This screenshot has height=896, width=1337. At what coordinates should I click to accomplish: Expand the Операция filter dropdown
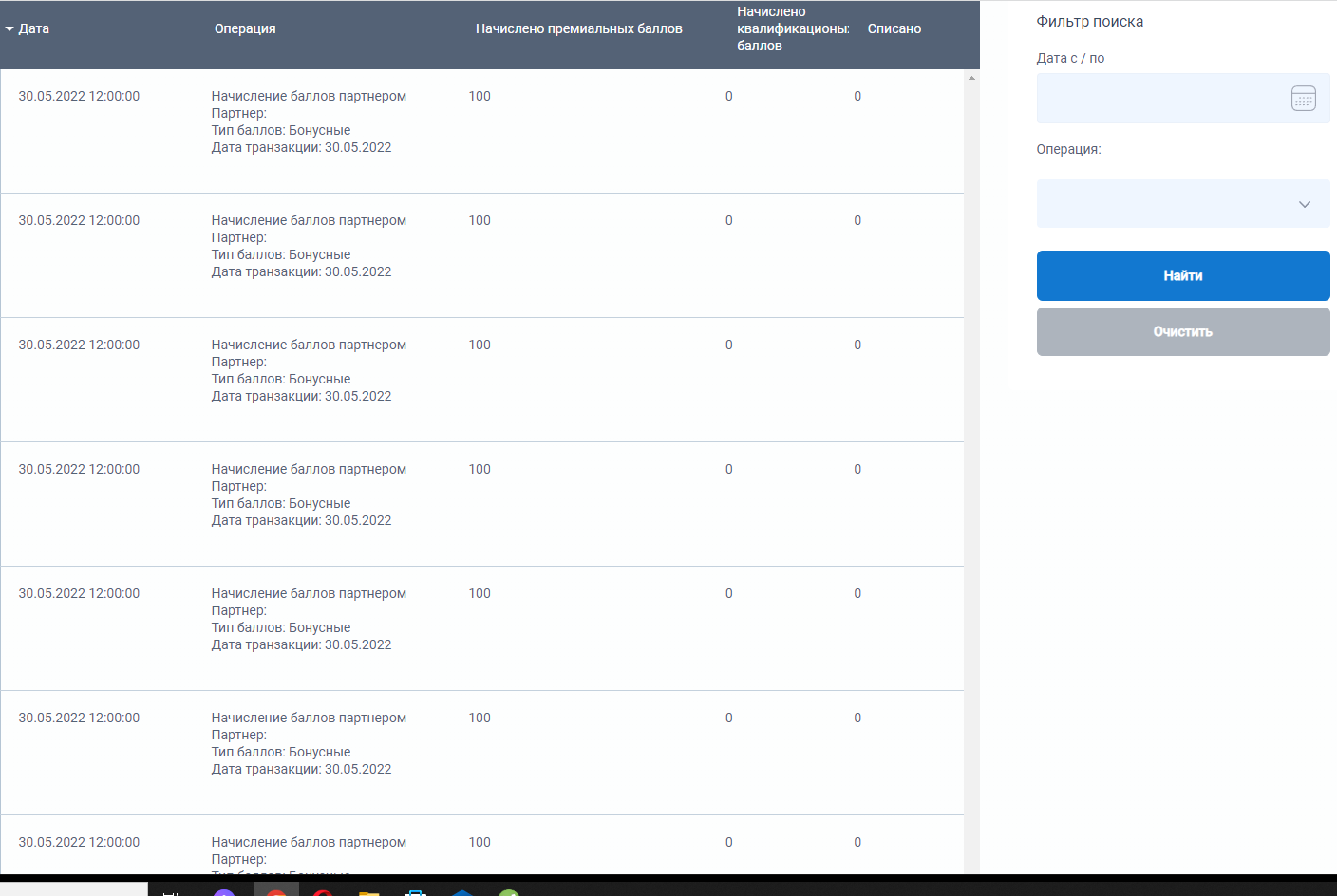pyautogui.click(x=1182, y=204)
